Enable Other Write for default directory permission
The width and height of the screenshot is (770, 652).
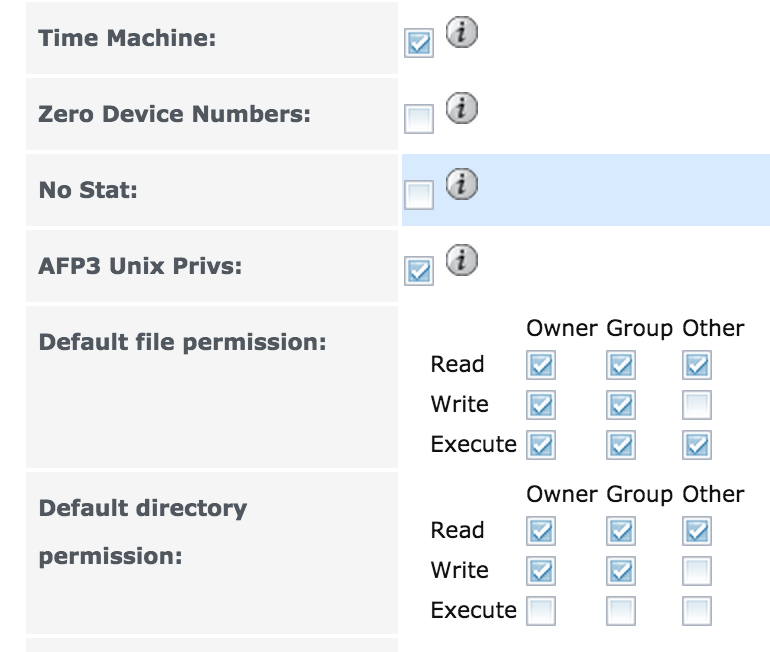click(x=698, y=572)
